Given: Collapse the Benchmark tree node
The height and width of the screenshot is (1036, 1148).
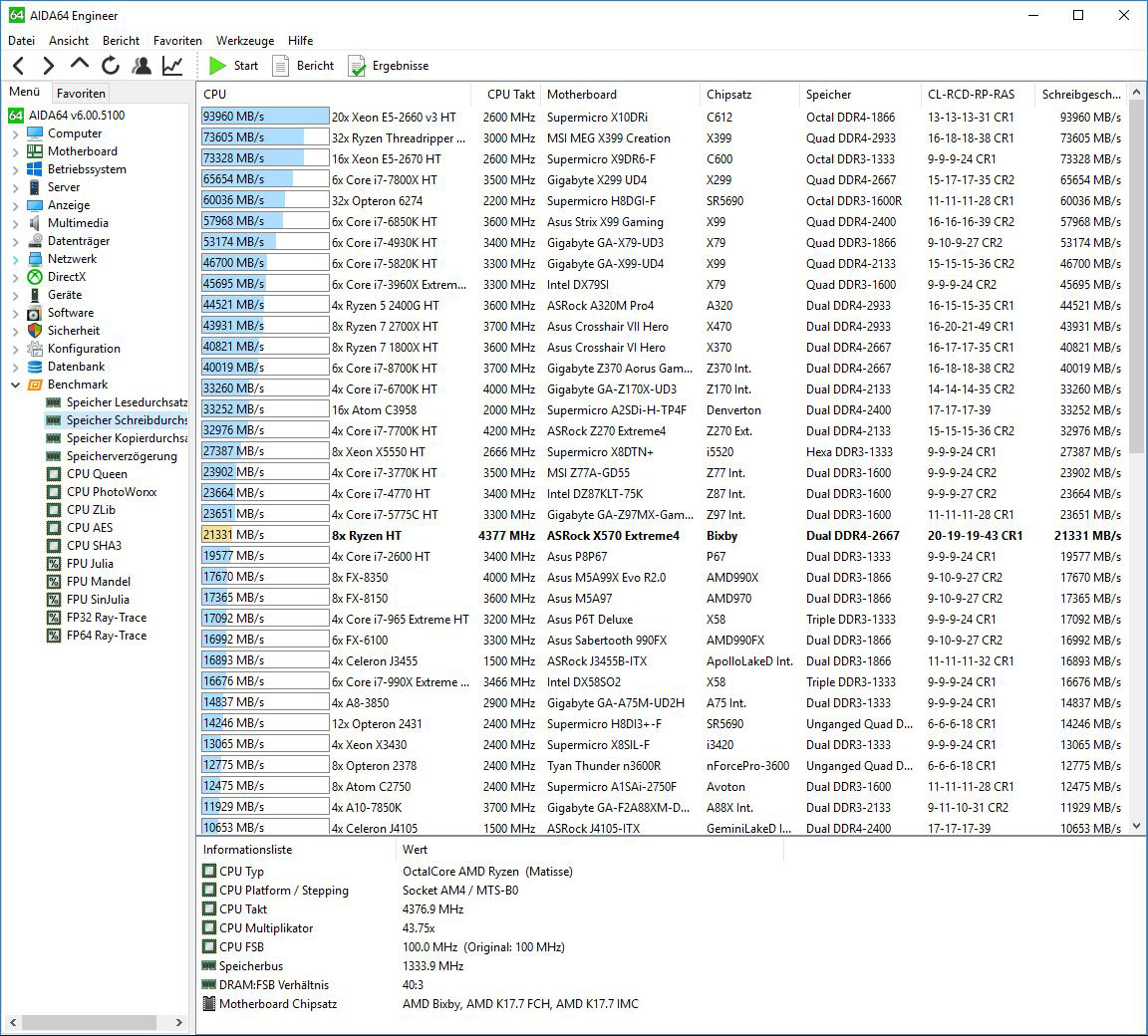Looking at the screenshot, I should [15, 385].
